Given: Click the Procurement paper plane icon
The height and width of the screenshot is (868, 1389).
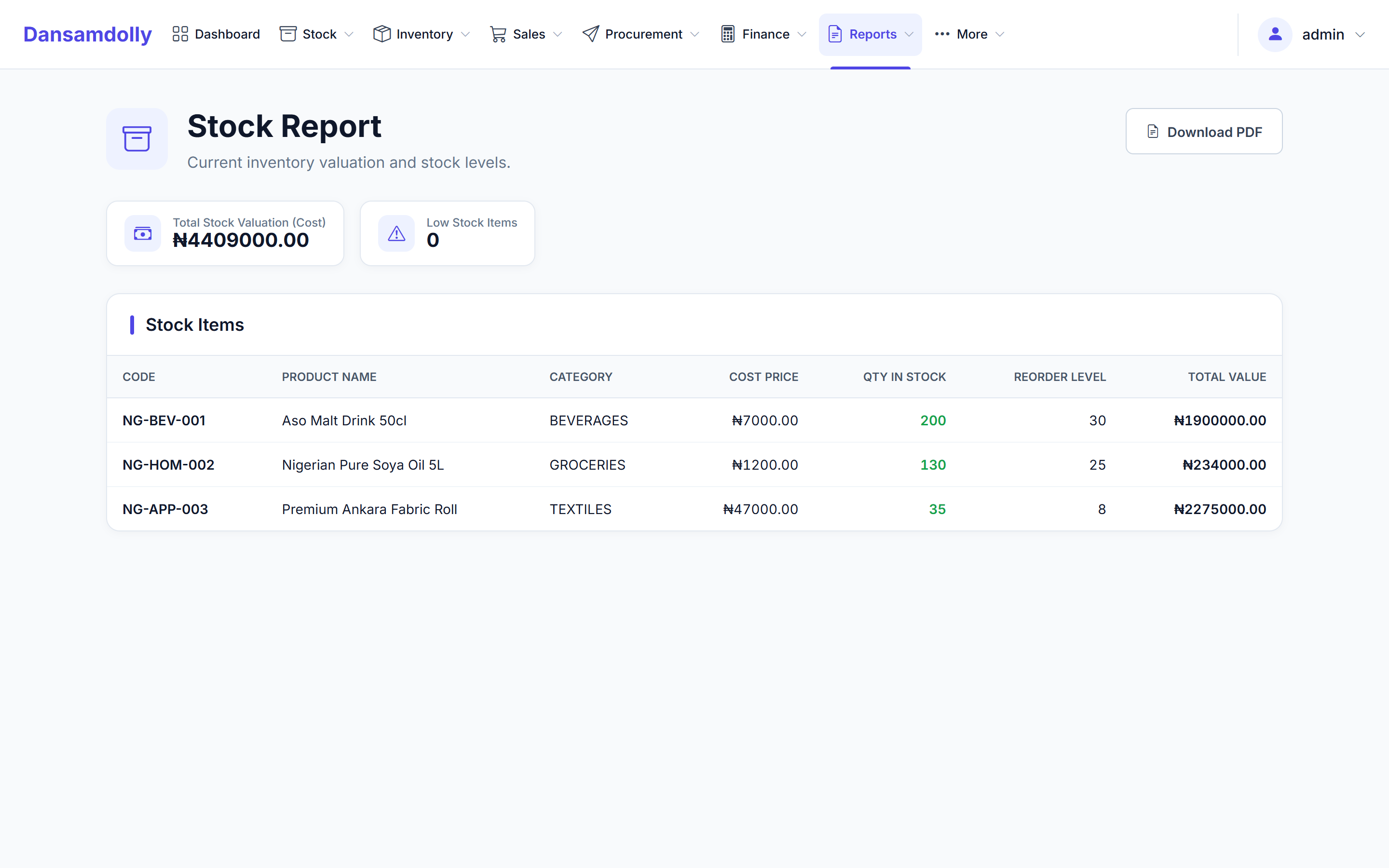Looking at the screenshot, I should click(x=591, y=34).
